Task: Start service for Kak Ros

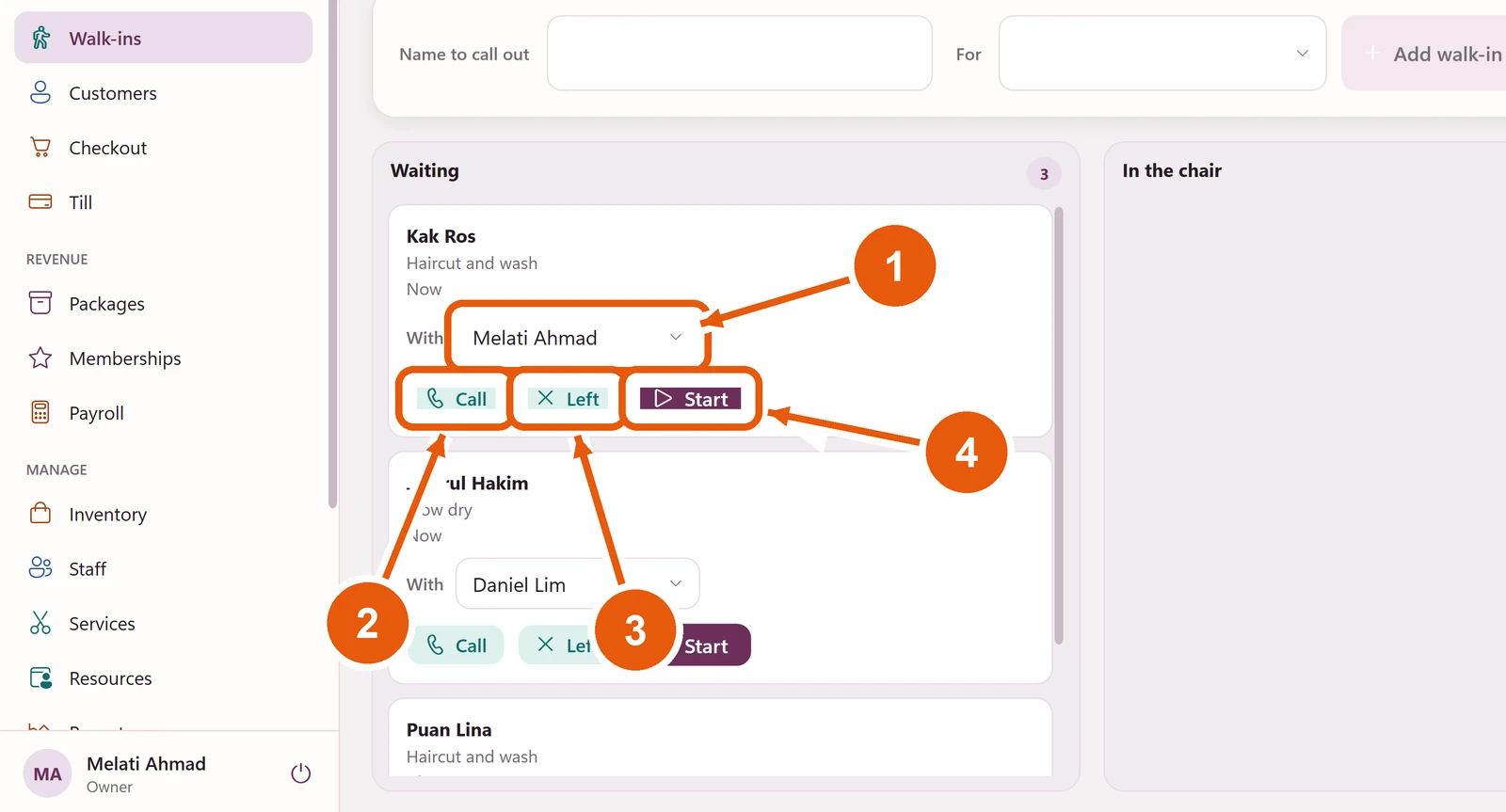Action: [691, 399]
